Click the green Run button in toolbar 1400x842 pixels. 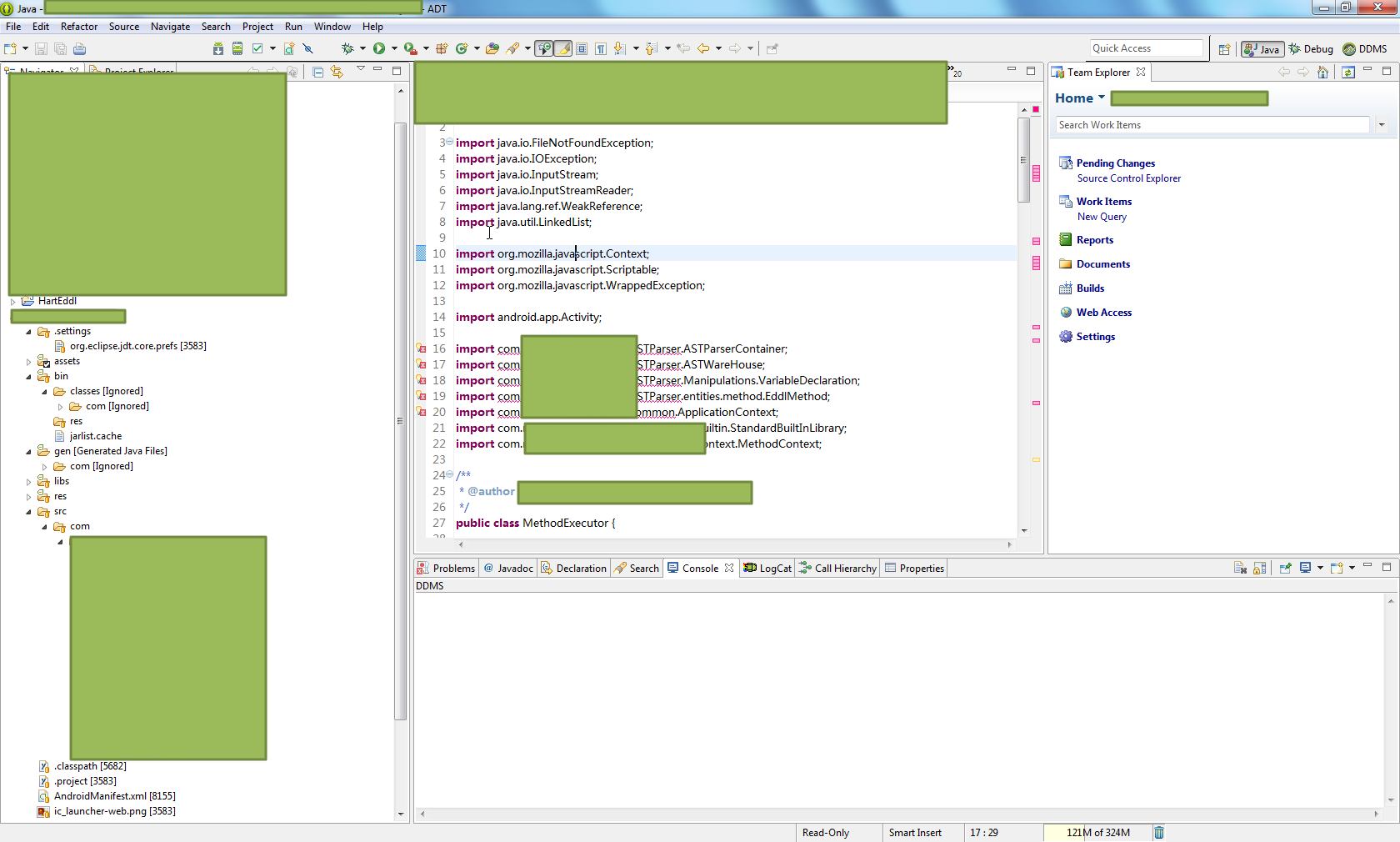click(x=379, y=48)
